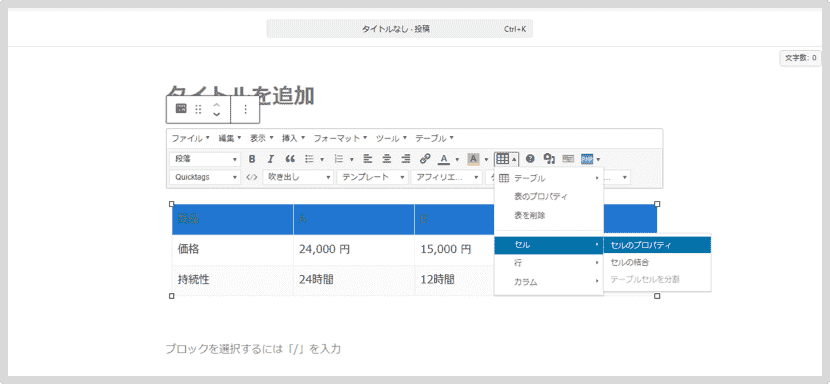Click the insert link icon
Screen dimensions: 830x384
click(x=425, y=159)
